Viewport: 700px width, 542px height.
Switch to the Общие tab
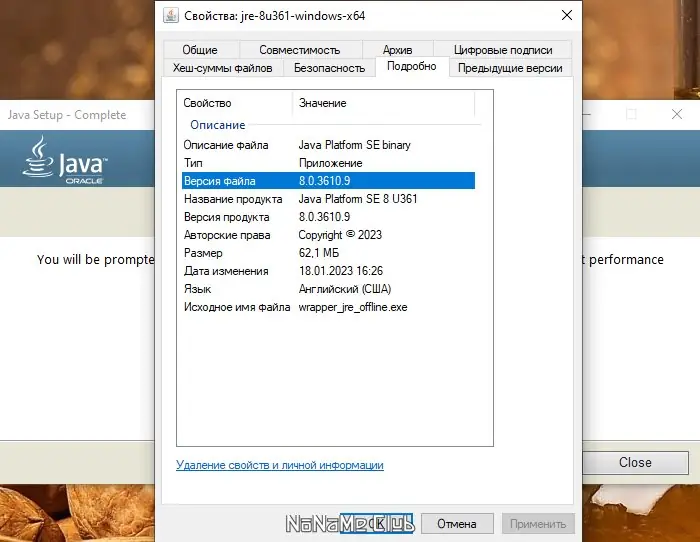click(x=200, y=50)
